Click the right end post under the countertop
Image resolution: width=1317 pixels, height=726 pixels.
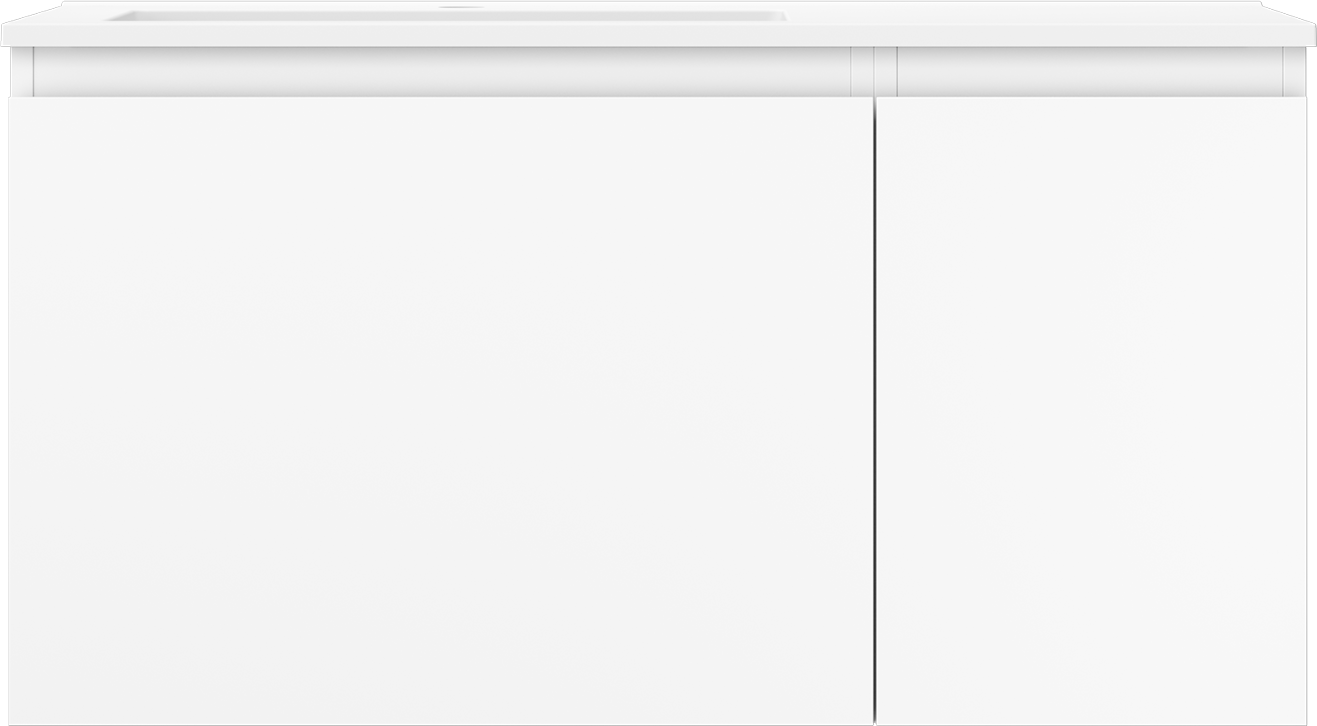(x=1296, y=72)
